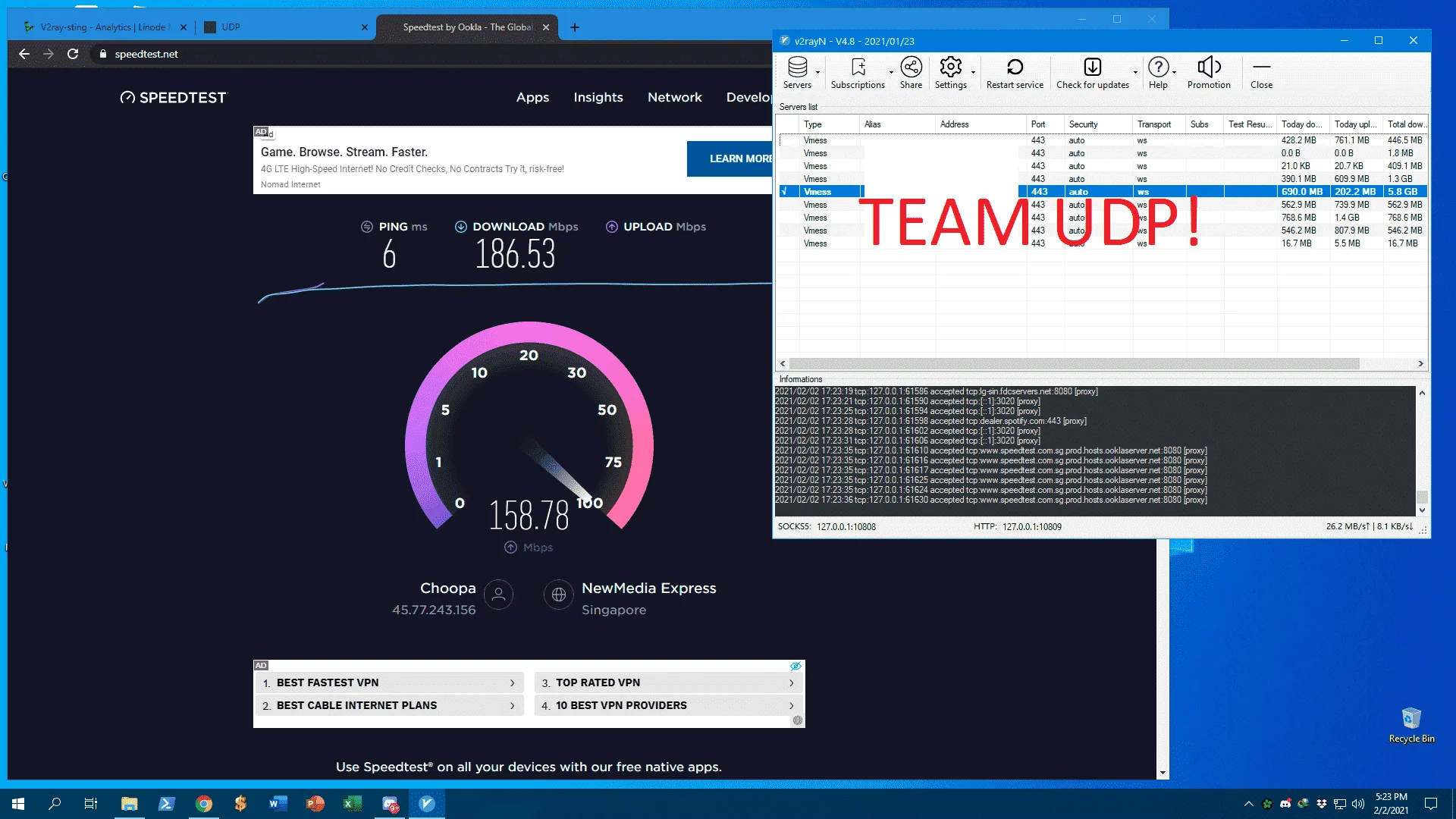Click the globe icon beside NewMedia Express
The image size is (1456, 819).
559,595
